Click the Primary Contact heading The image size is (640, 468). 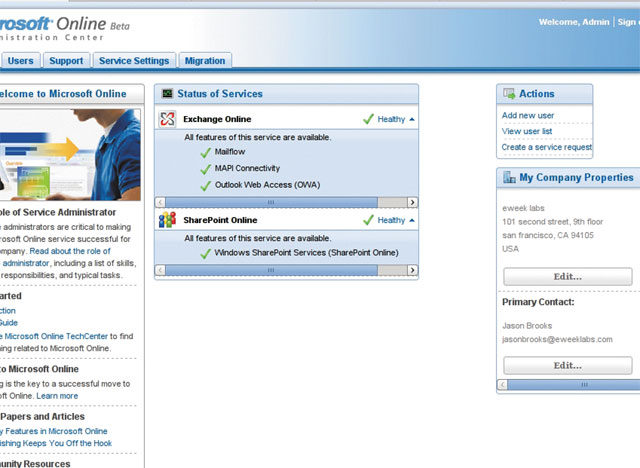[x=538, y=302]
